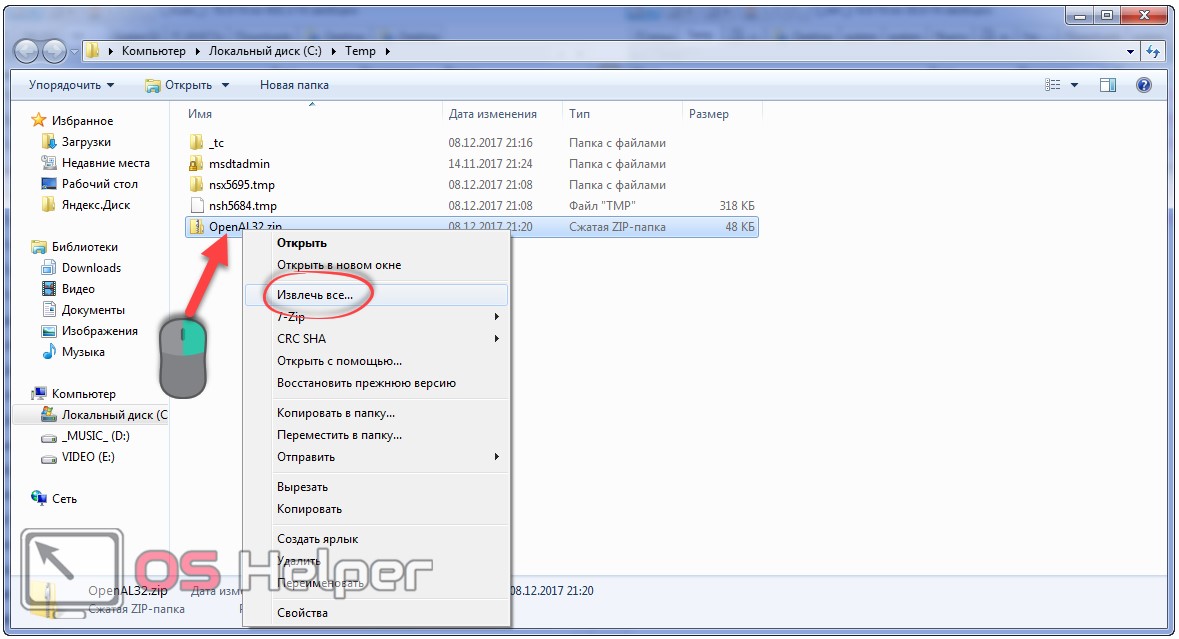Click the Новая папка button
This screenshot has width=1179, height=639.
(294, 85)
